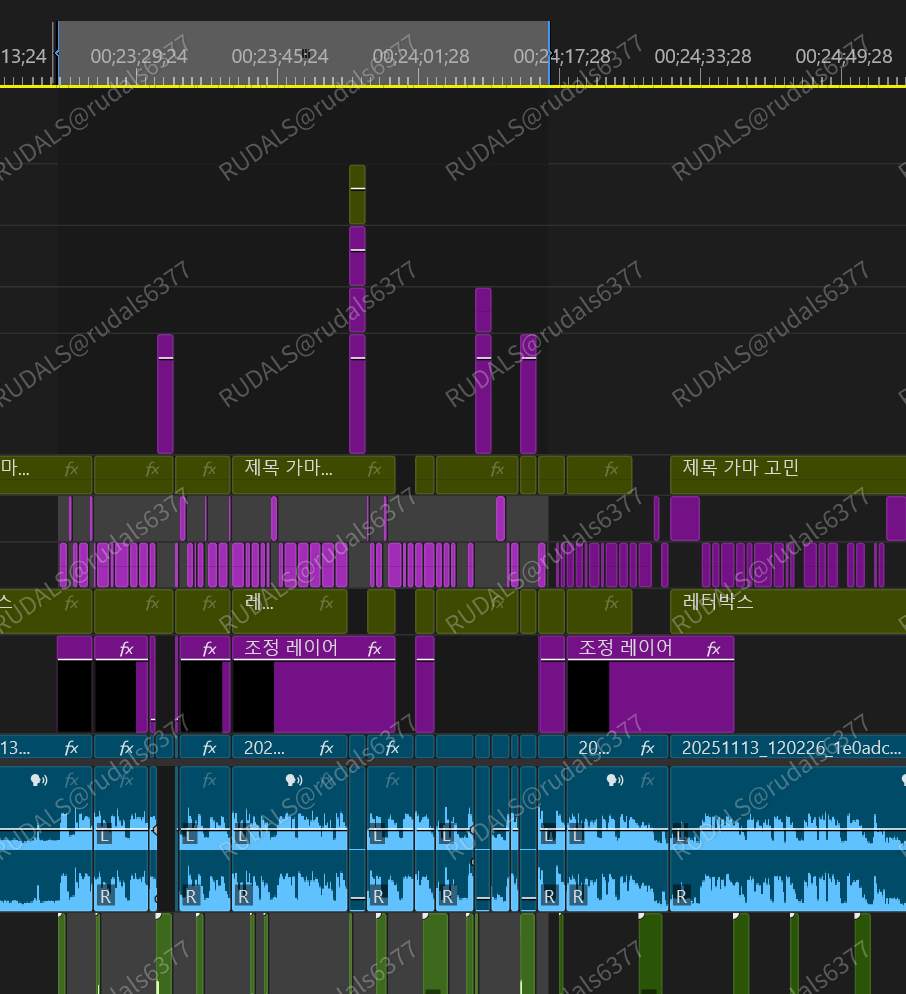Screen dimensions: 906x994
Task: Click the R channel label below 20251113_120226 clip
Action: coord(681,896)
